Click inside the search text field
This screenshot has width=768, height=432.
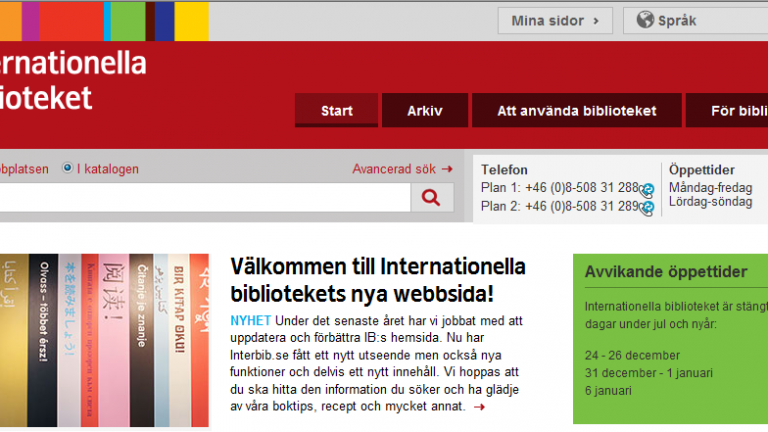tap(205, 197)
